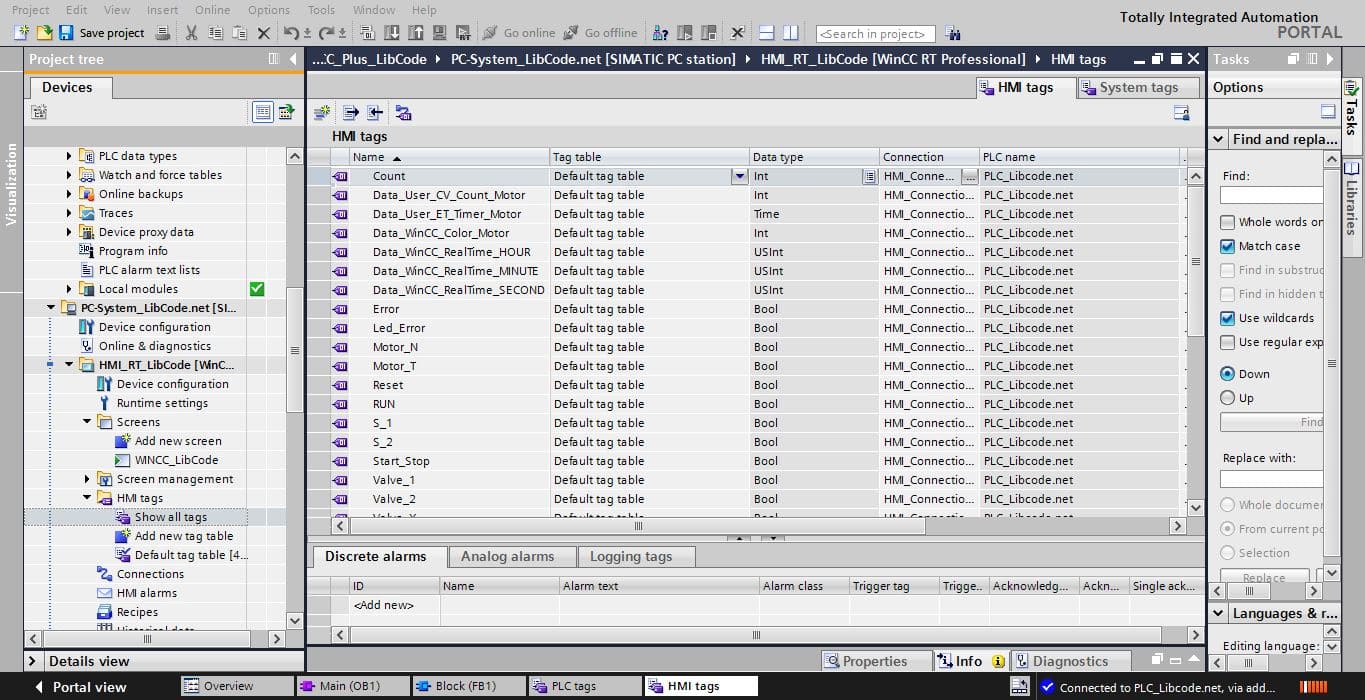Viewport: 1365px width, 700px height.
Task: Collapse the Find and replace section
Action: [1219, 139]
